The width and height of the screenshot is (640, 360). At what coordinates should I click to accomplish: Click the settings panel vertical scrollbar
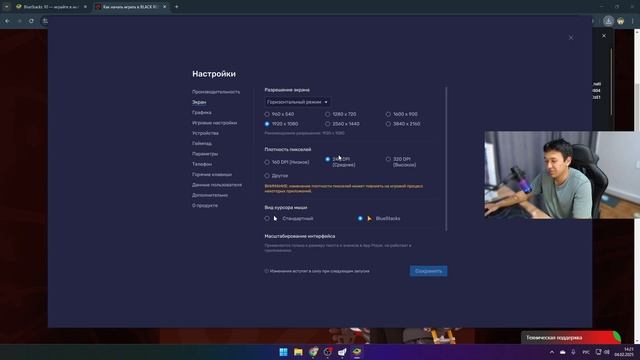point(446,158)
